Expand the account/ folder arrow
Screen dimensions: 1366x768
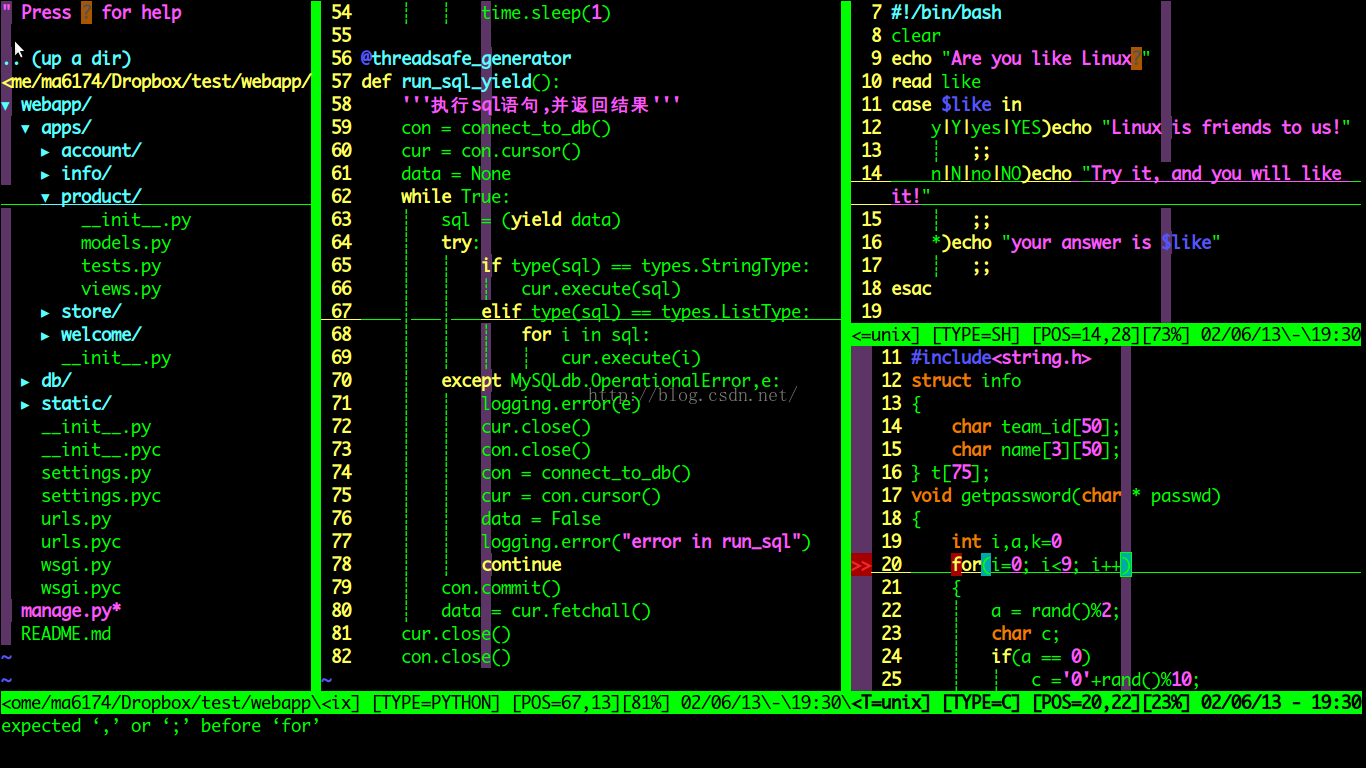pyautogui.click(x=46, y=151)
